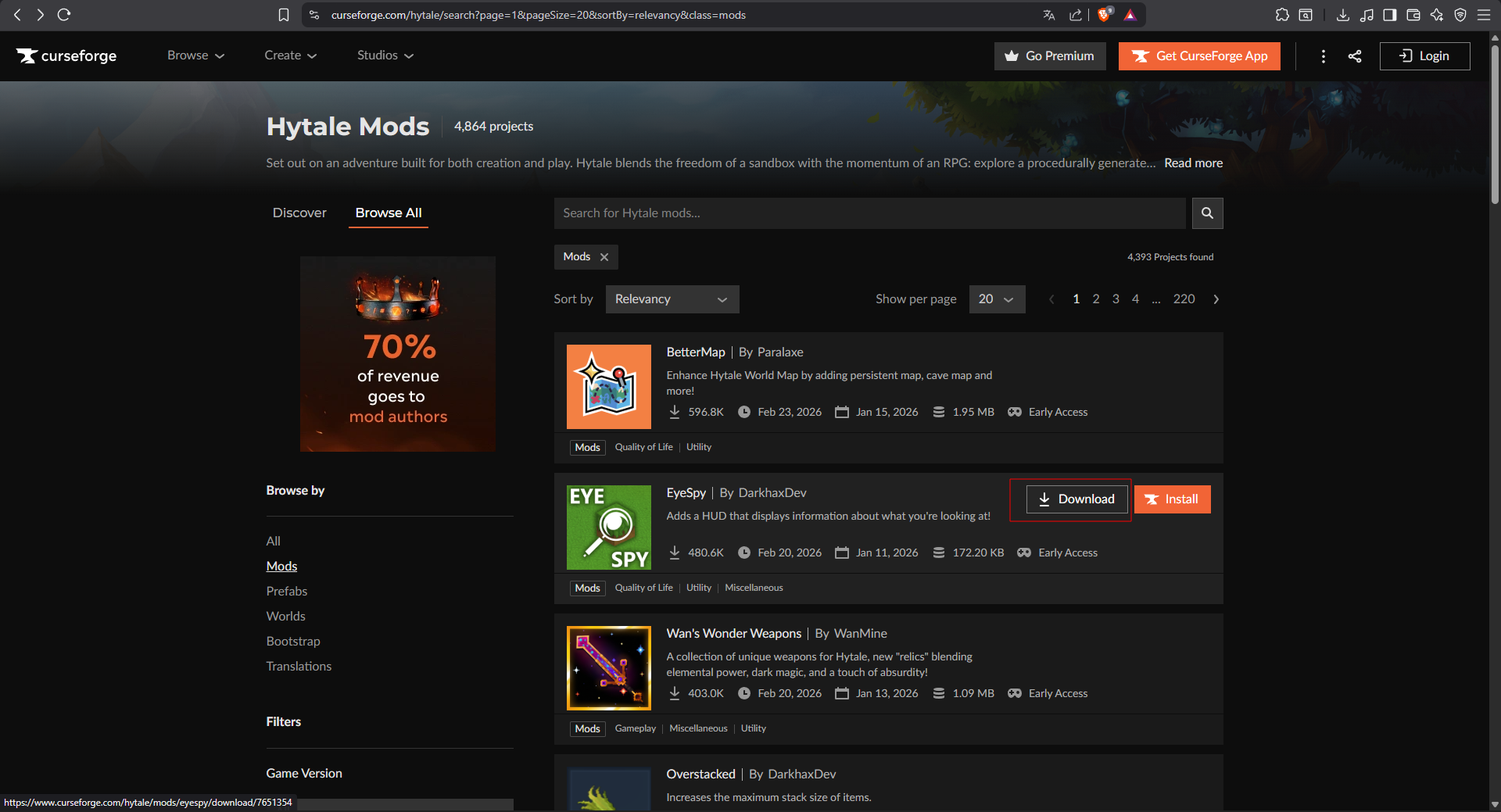Open BetterMap mod thumbnail

(x=609, y=387)
